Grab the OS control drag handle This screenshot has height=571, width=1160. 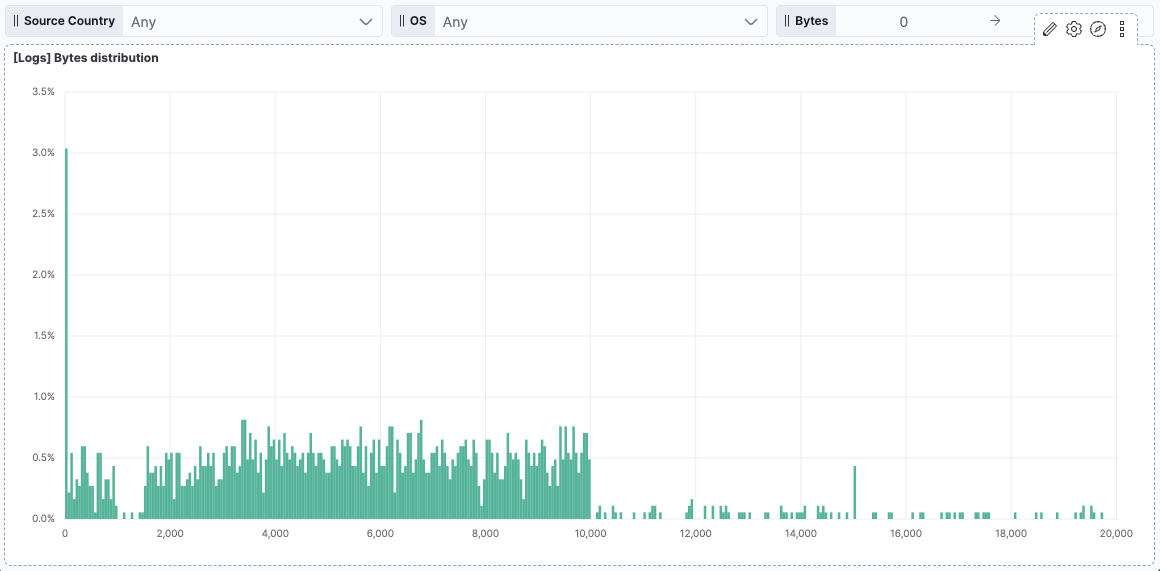pyautogui.click(x=402, y=21)
